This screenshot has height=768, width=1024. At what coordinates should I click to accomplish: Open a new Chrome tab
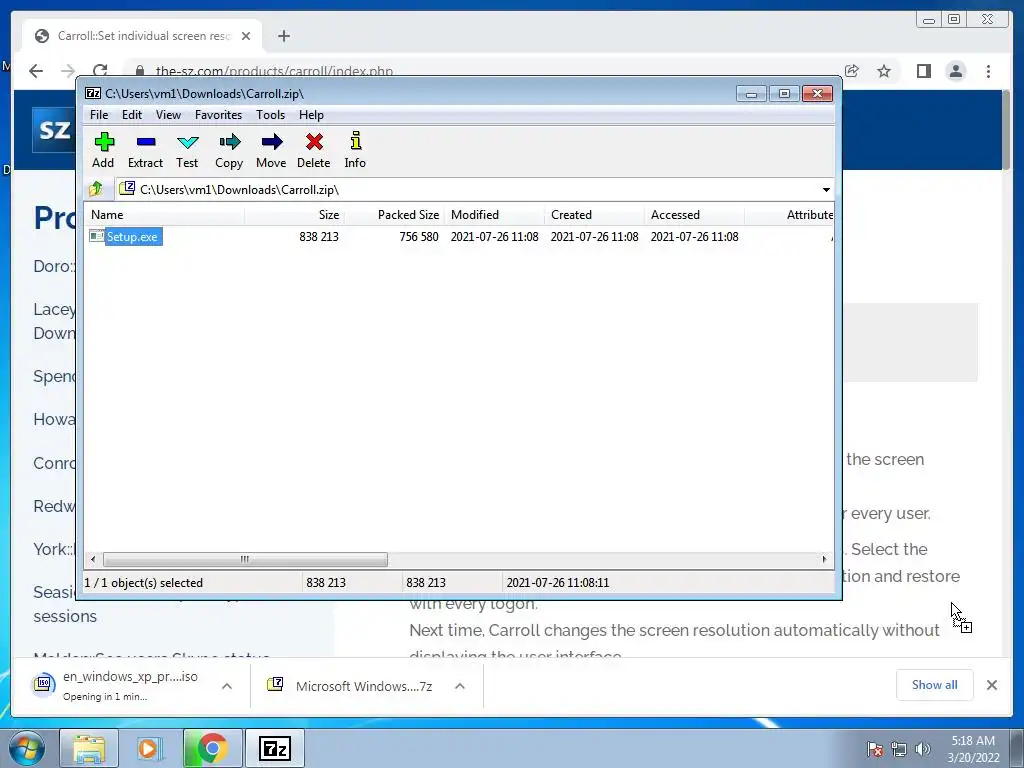283,36
